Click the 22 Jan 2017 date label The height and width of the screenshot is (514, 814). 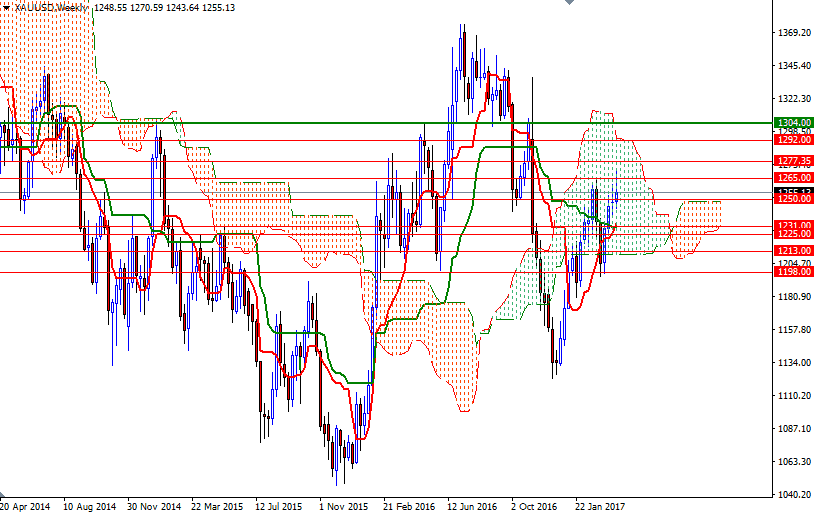point(601,507)
